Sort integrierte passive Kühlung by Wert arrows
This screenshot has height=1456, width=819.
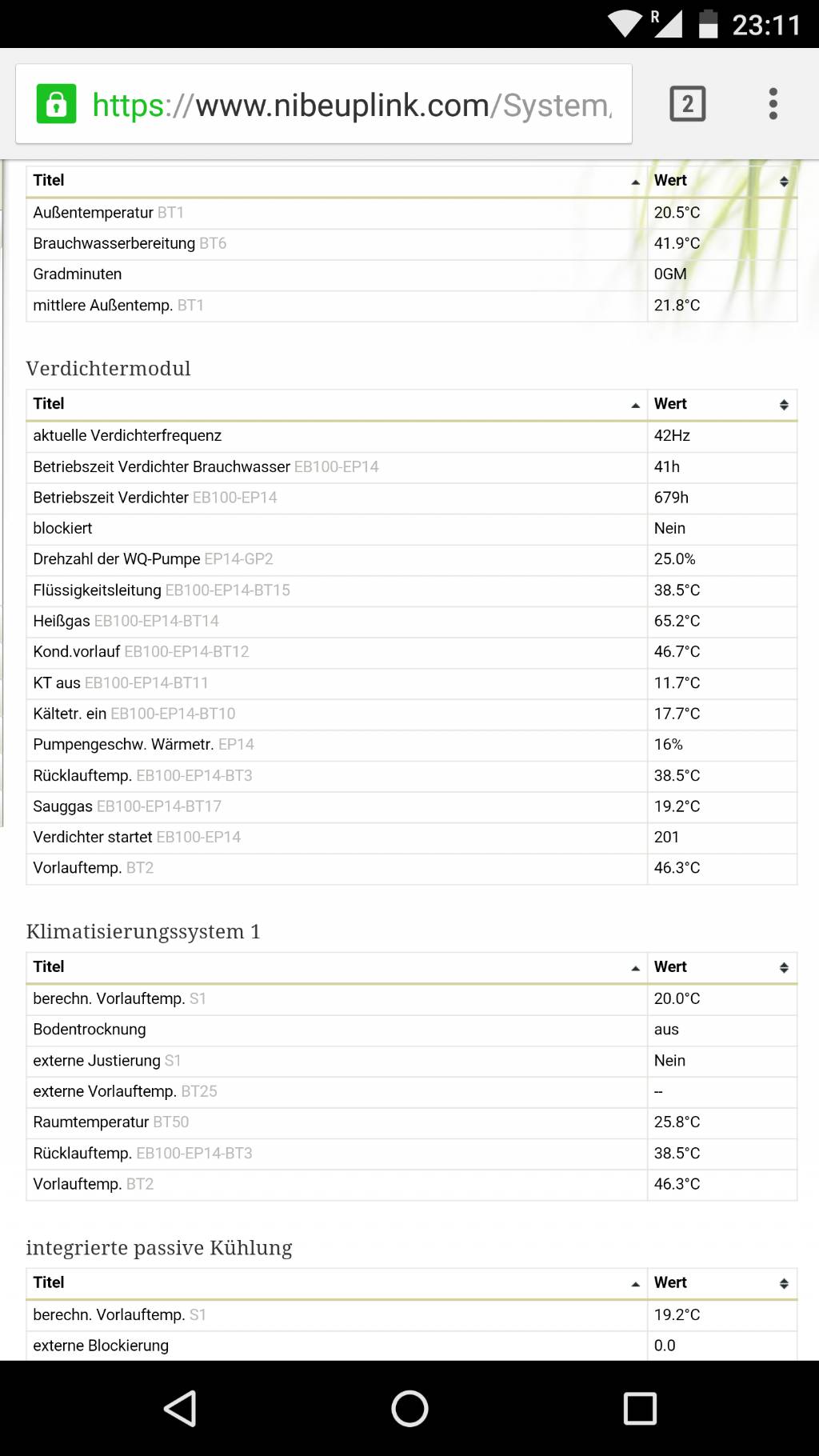(x=784, y=1283)
